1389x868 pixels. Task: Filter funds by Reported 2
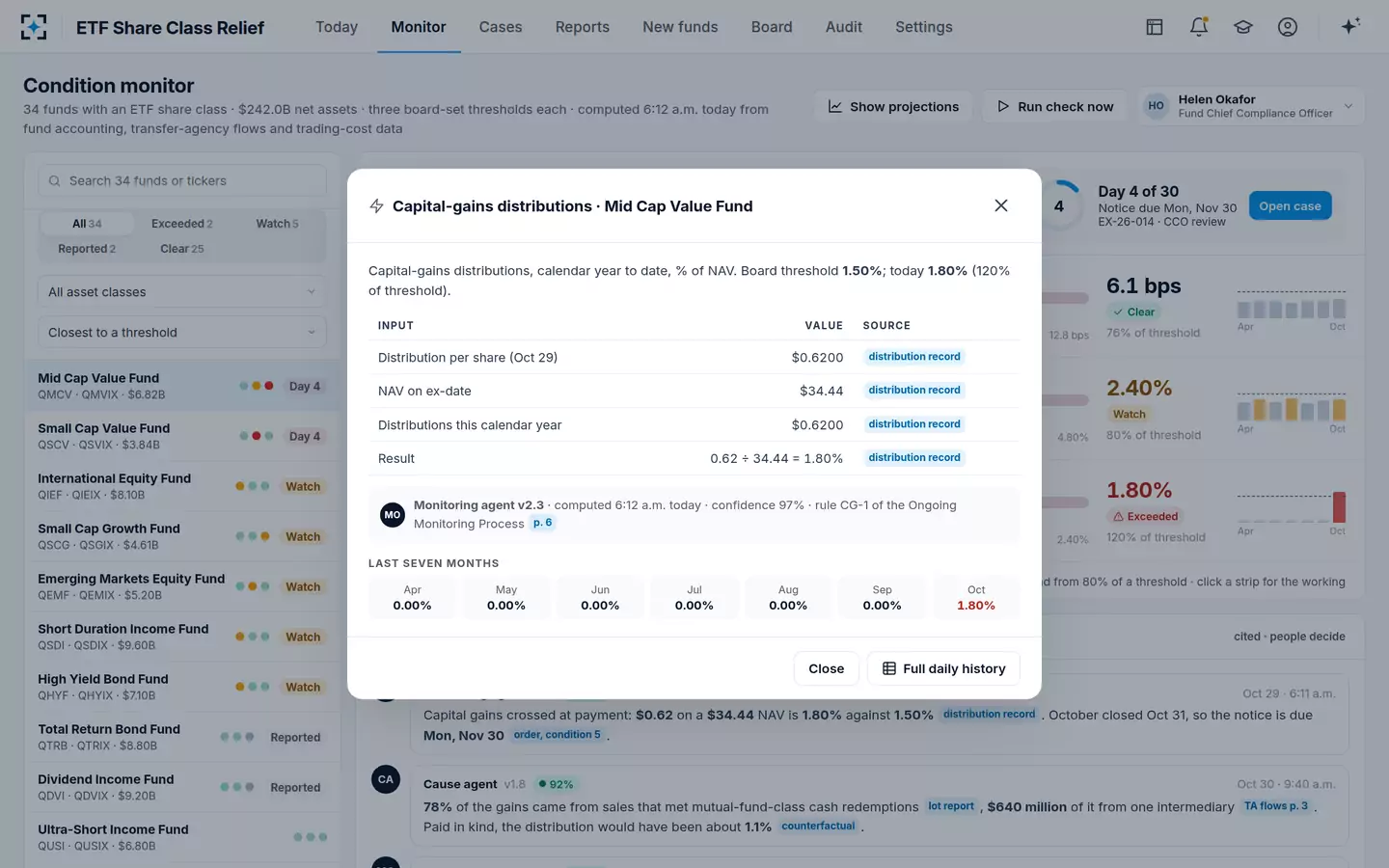pyautogui.click(x=87, y=249)
